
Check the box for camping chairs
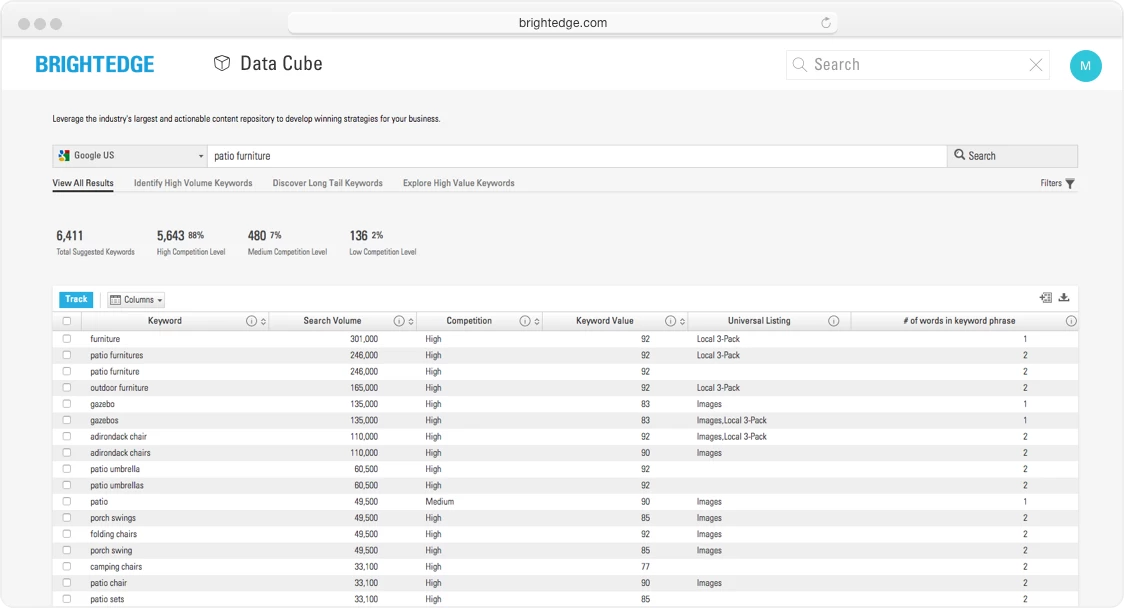pyautogui.click(x=67, y=566)
